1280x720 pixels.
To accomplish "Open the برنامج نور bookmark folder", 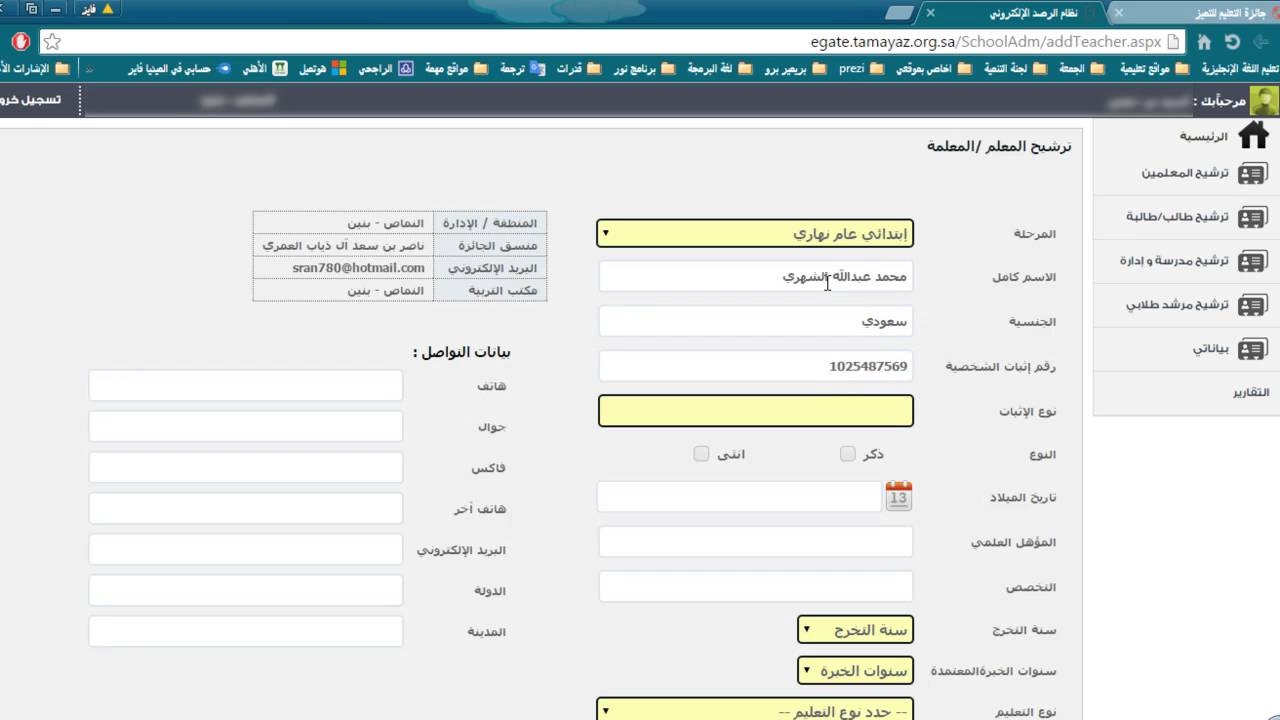I will coord(644,69).
